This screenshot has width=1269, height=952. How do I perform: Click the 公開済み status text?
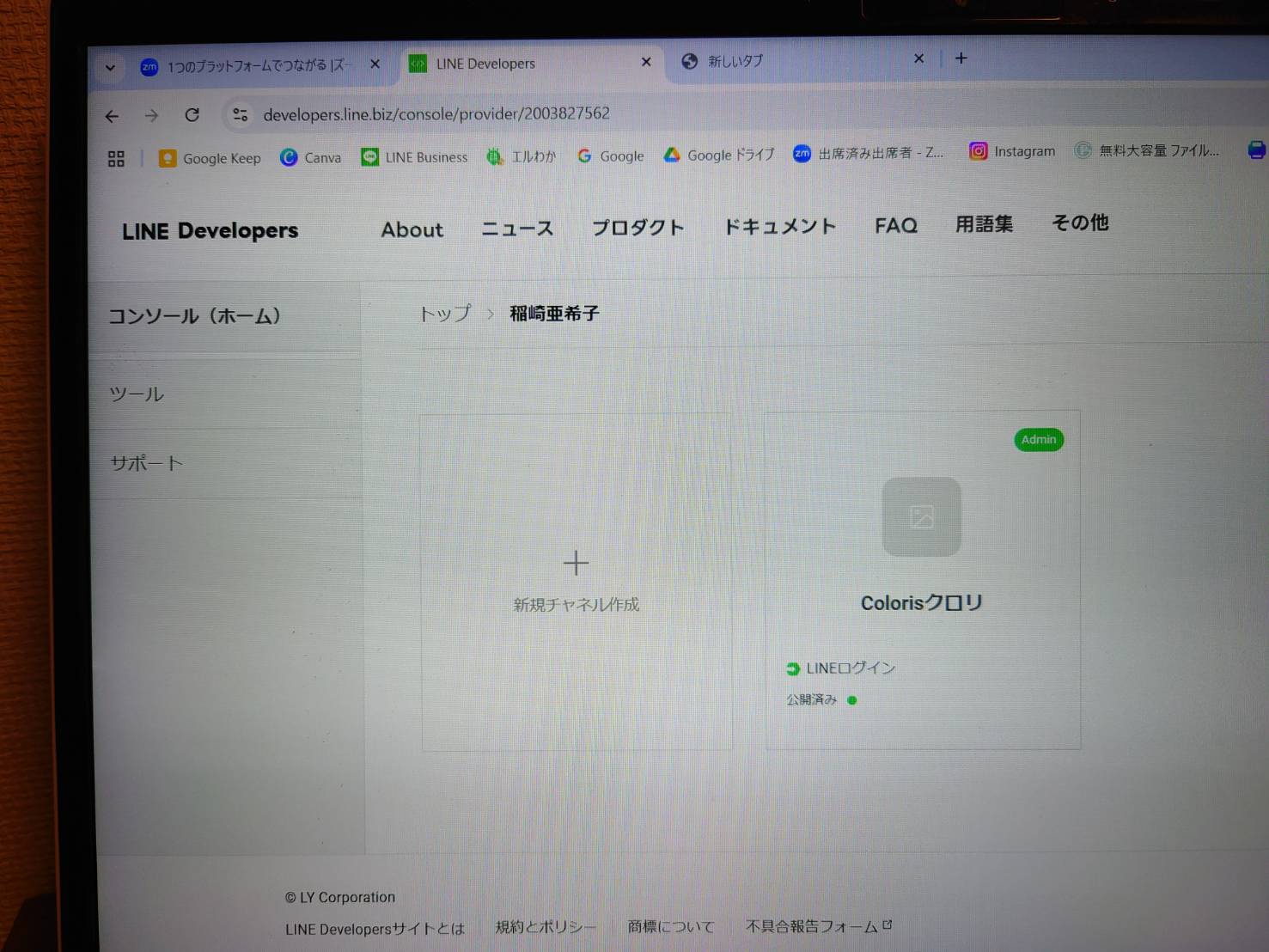[x=812, y=699]
